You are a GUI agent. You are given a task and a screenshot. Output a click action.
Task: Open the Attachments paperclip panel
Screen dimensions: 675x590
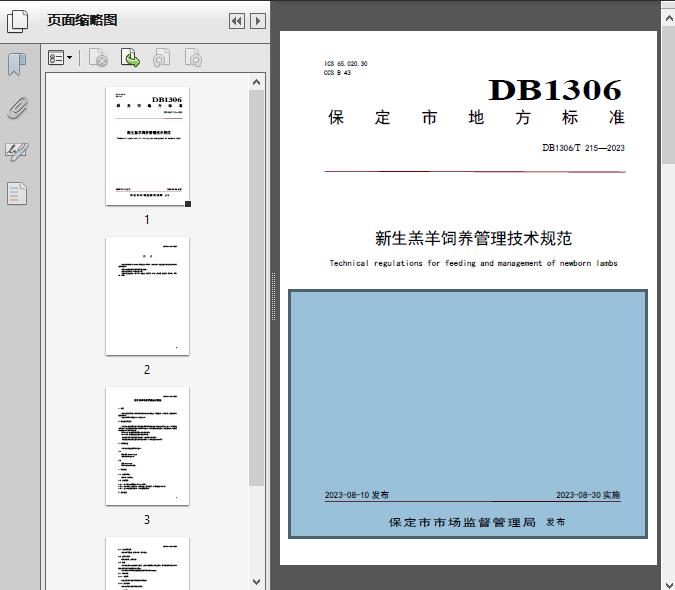click(x=17, y=108)
